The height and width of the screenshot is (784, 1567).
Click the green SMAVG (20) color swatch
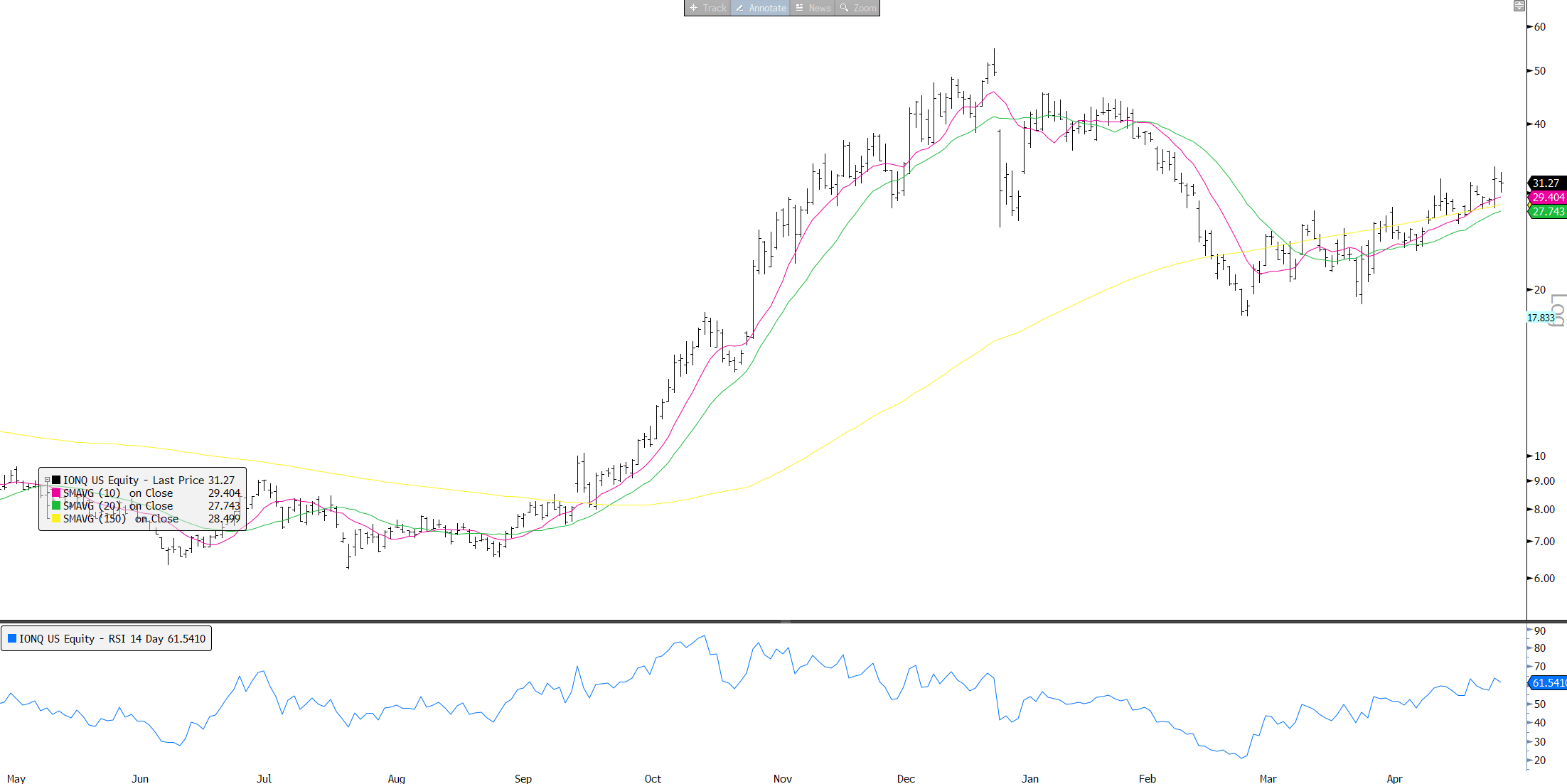(x=56, y=506)
